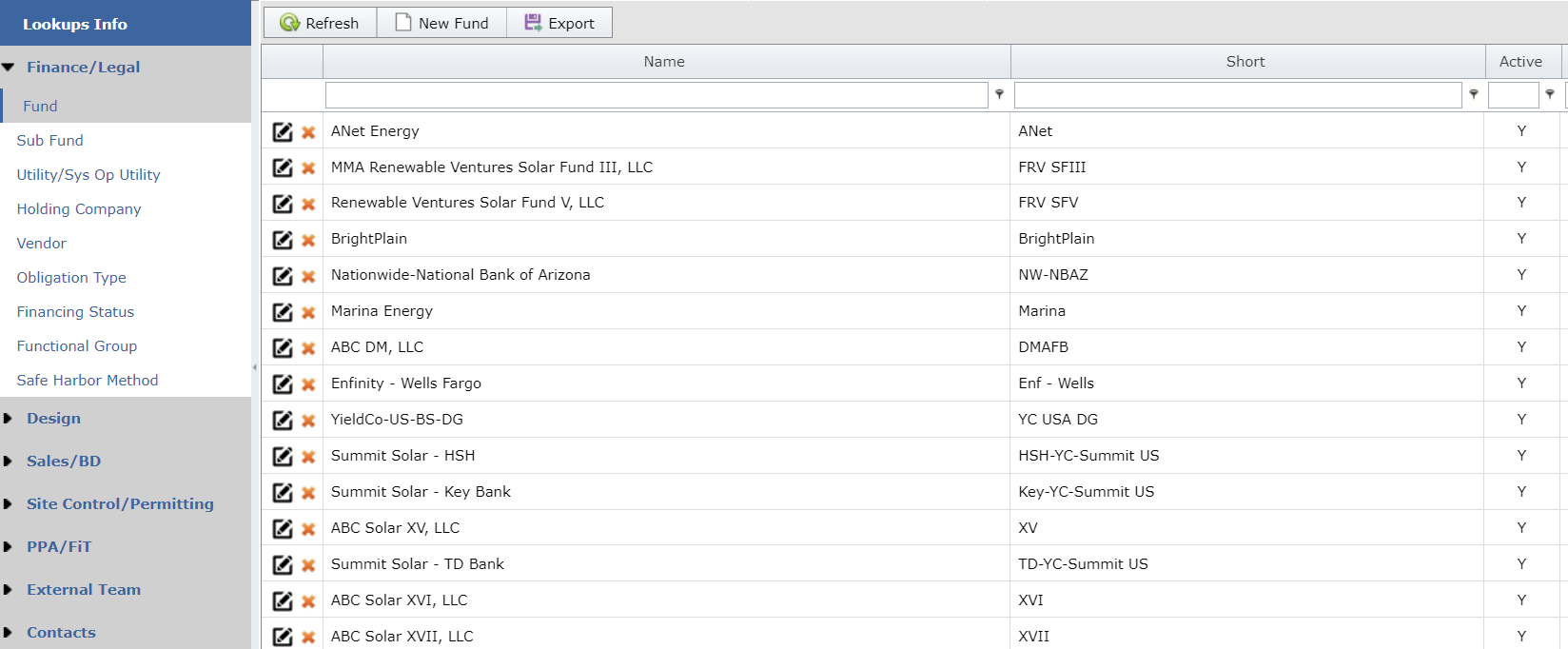Screen dimensions: 1568x649
Task: Open Utility/Sys Op Utility lookup
Action: (88, 175)
